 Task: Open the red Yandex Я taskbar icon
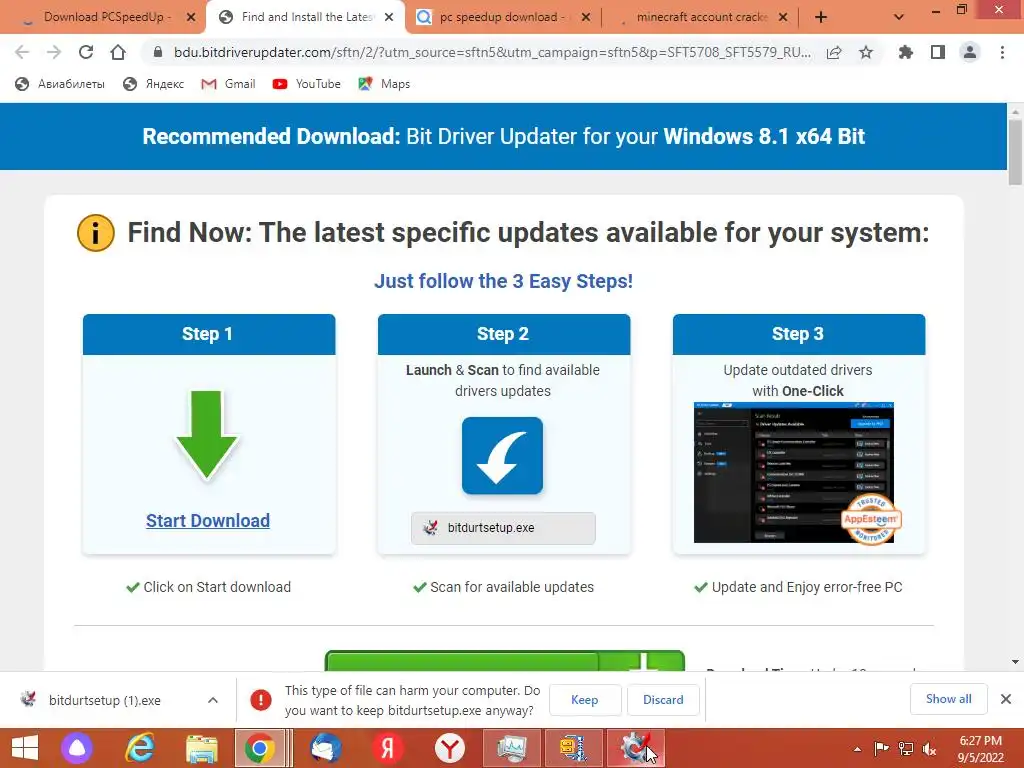[x=388, y=748]
